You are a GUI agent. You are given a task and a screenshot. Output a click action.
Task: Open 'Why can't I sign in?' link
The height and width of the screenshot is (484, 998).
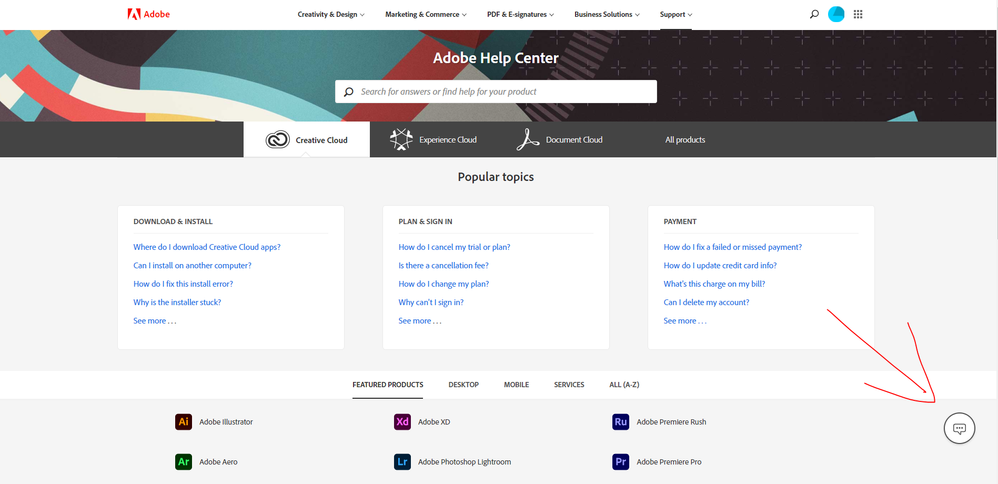click(431, 302)
